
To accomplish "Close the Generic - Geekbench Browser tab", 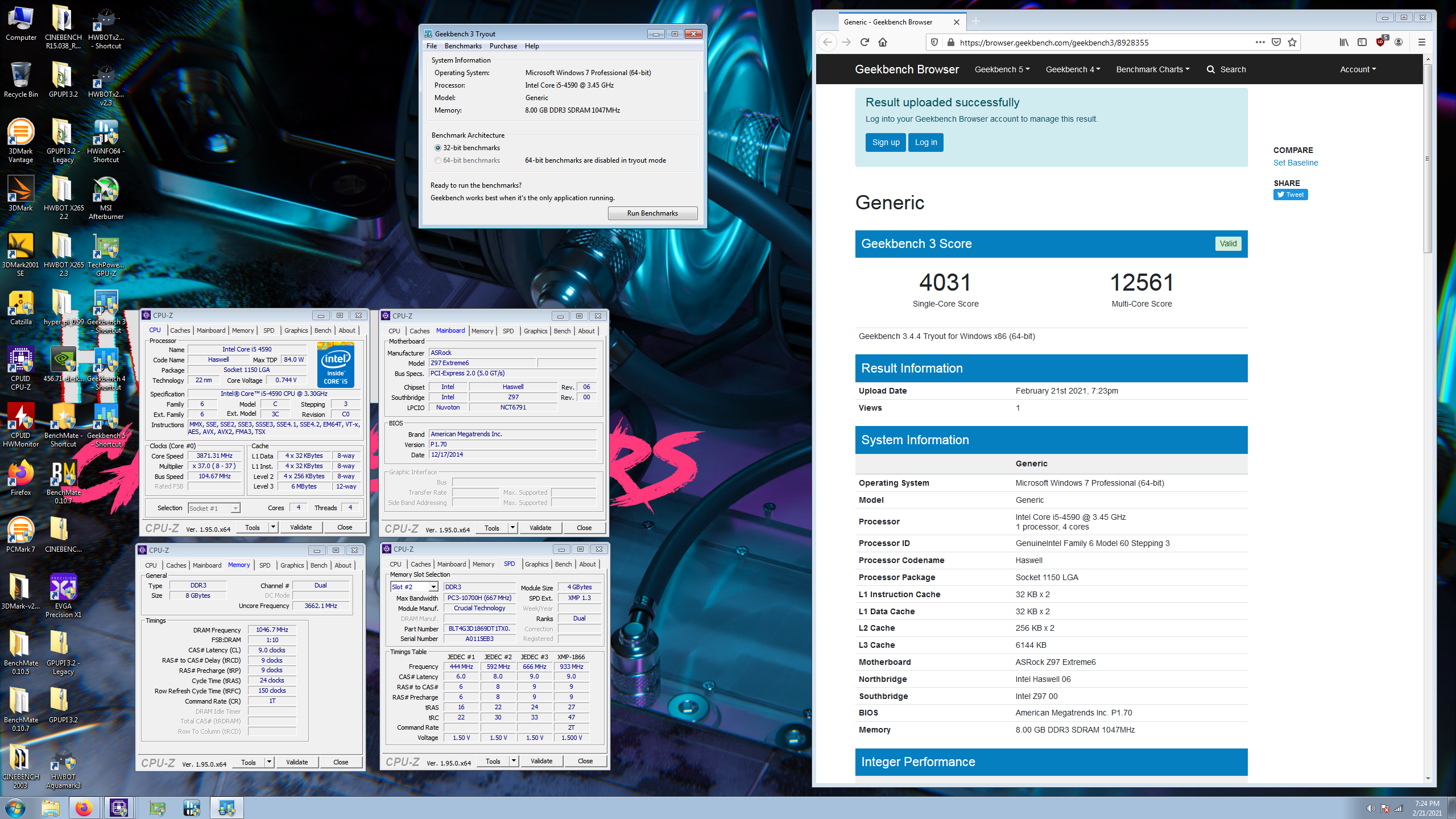I will point(957,22).
